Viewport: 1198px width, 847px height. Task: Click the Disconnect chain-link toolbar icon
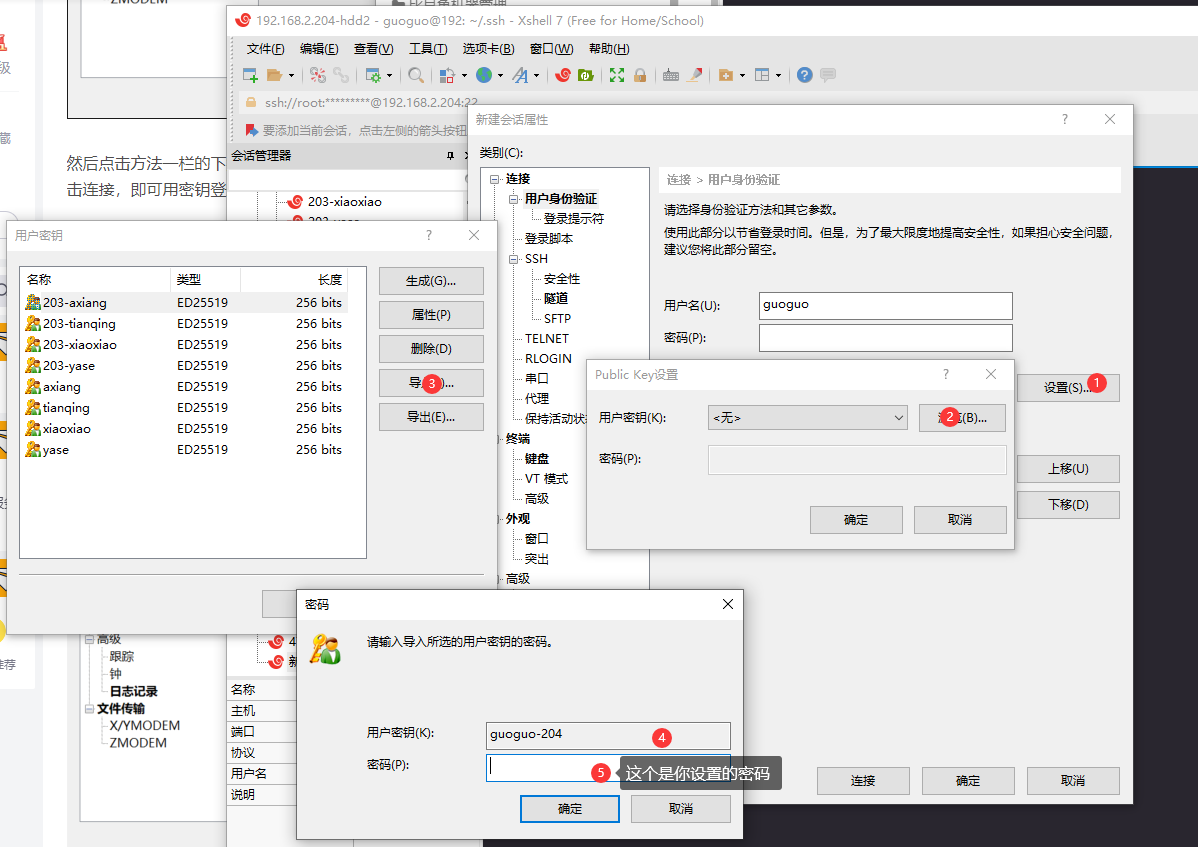(341, 75)
